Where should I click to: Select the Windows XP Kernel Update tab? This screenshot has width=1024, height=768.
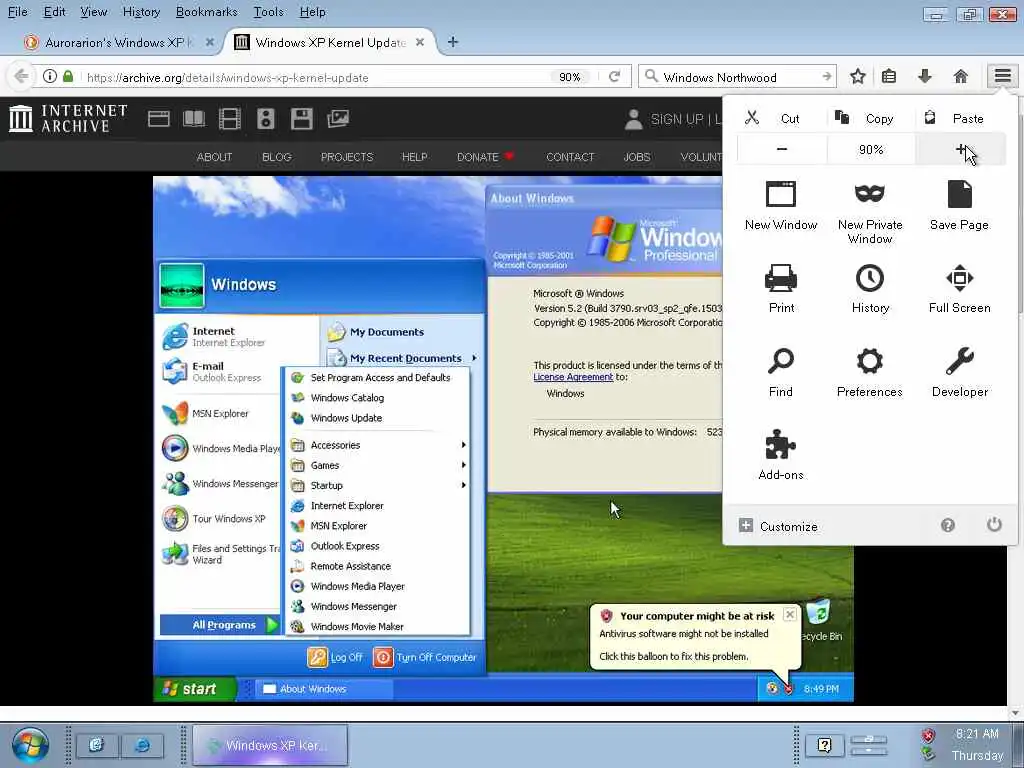[x=330, y=42]
